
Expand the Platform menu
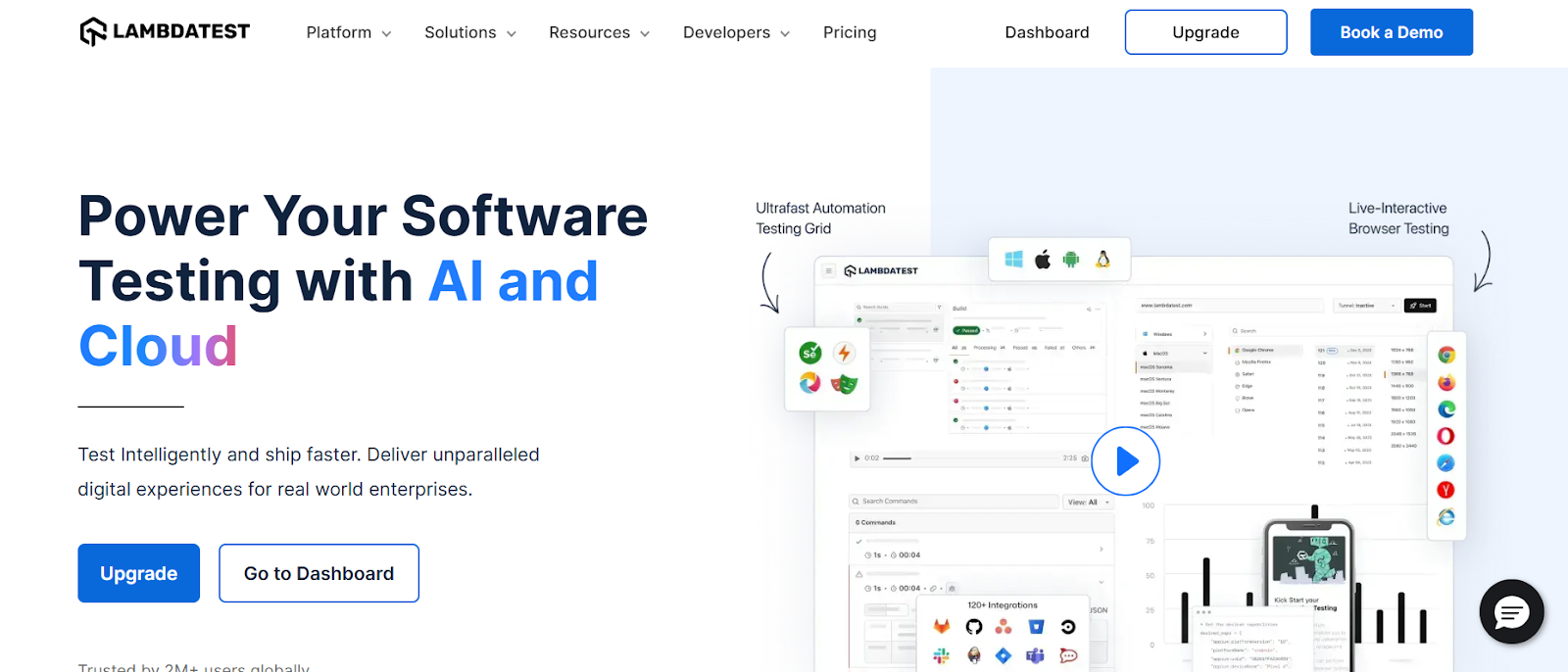pyautogui.click(x=349, y=32)
